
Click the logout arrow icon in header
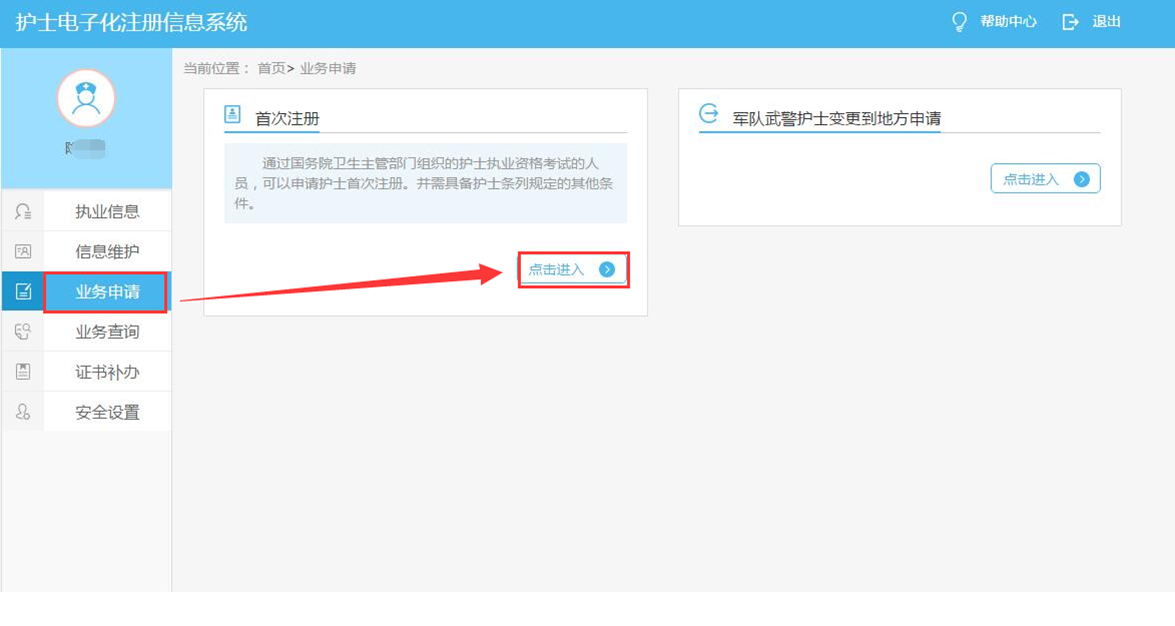(x=1070, y=22)
